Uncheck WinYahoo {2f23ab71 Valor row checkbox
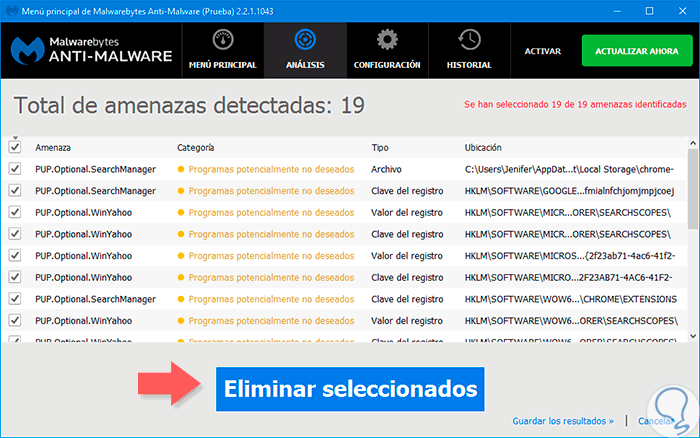Screen dimensions: 700x438 [15, 255]
